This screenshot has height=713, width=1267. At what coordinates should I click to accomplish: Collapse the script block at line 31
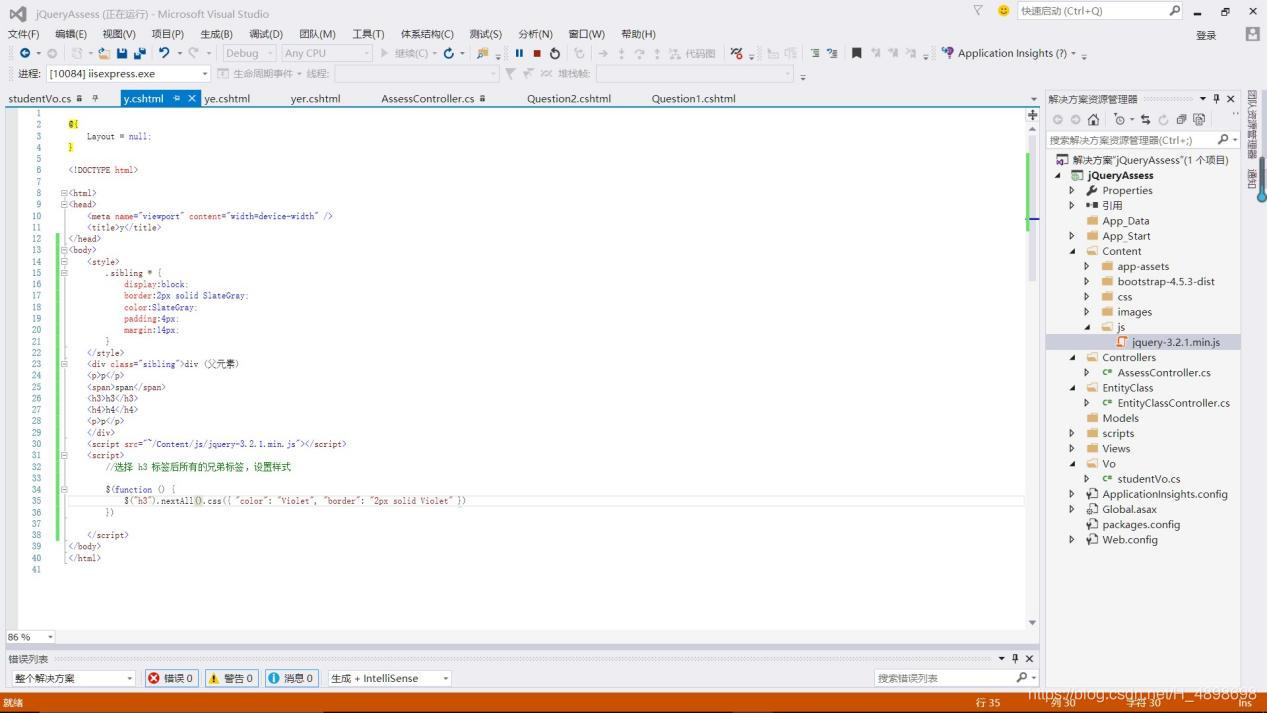coord(64,455)
